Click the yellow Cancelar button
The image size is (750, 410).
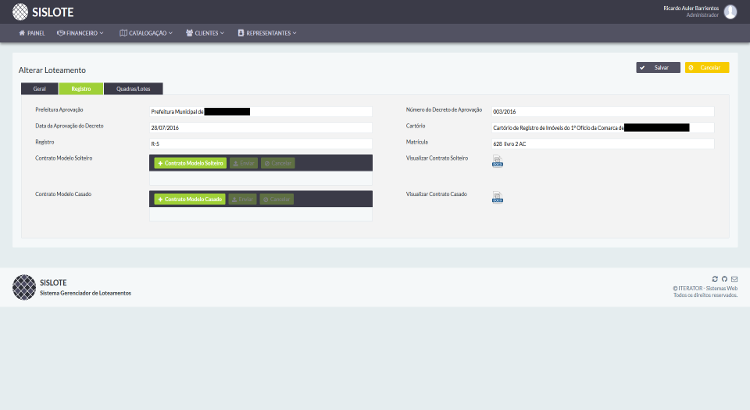707,67
